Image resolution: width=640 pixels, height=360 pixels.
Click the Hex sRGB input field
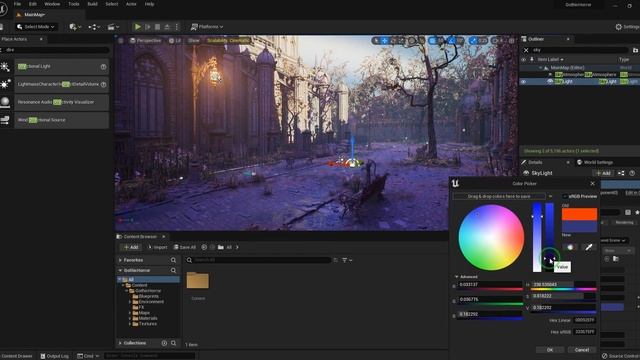[585, 332]
